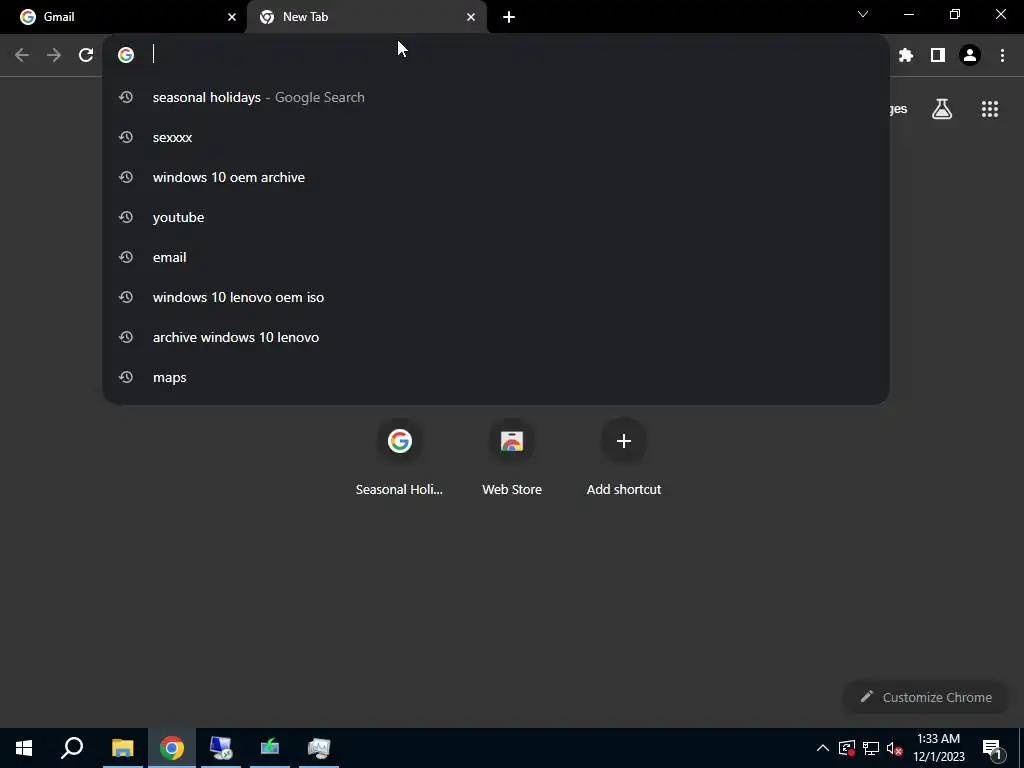Select the New Tab tab
1024x768 pixels.
366,17
